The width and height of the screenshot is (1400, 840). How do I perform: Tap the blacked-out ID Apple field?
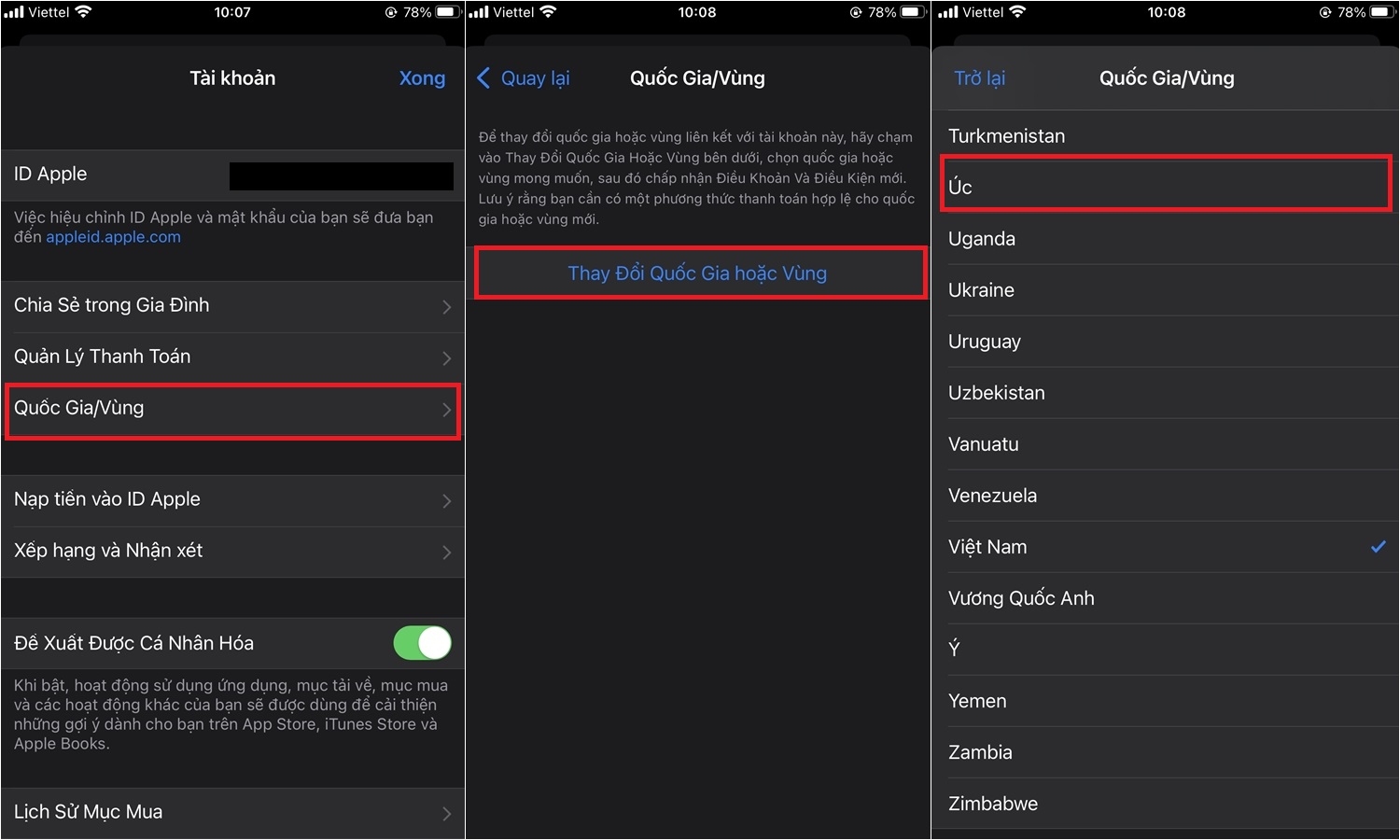(x=342, y=175)
